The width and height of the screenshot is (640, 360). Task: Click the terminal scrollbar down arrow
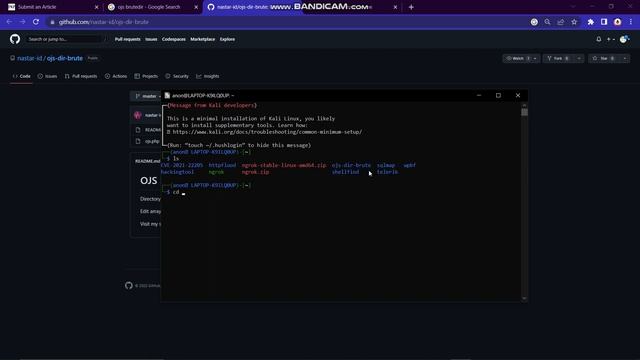(524, 298)
